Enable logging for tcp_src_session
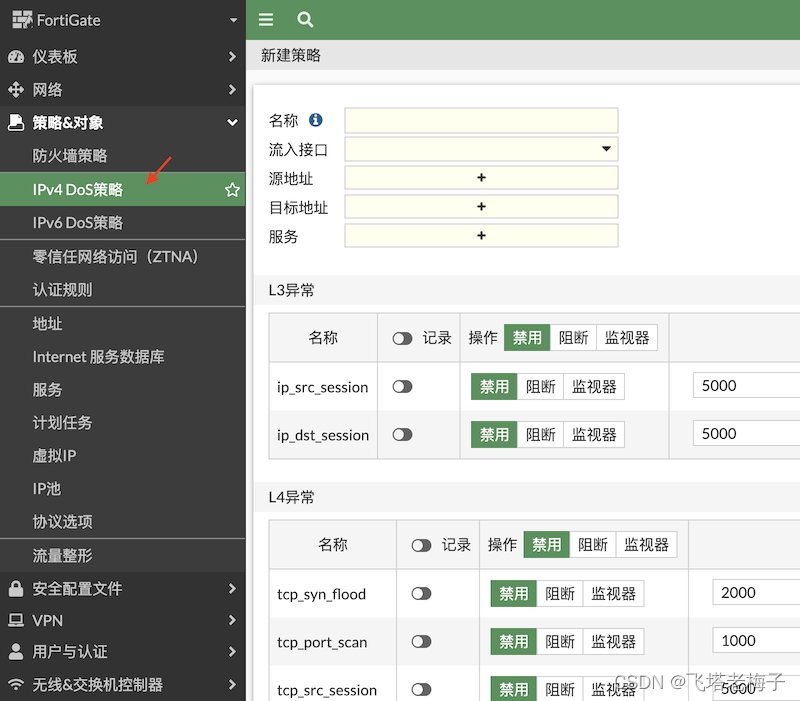 tap(421, 690)
